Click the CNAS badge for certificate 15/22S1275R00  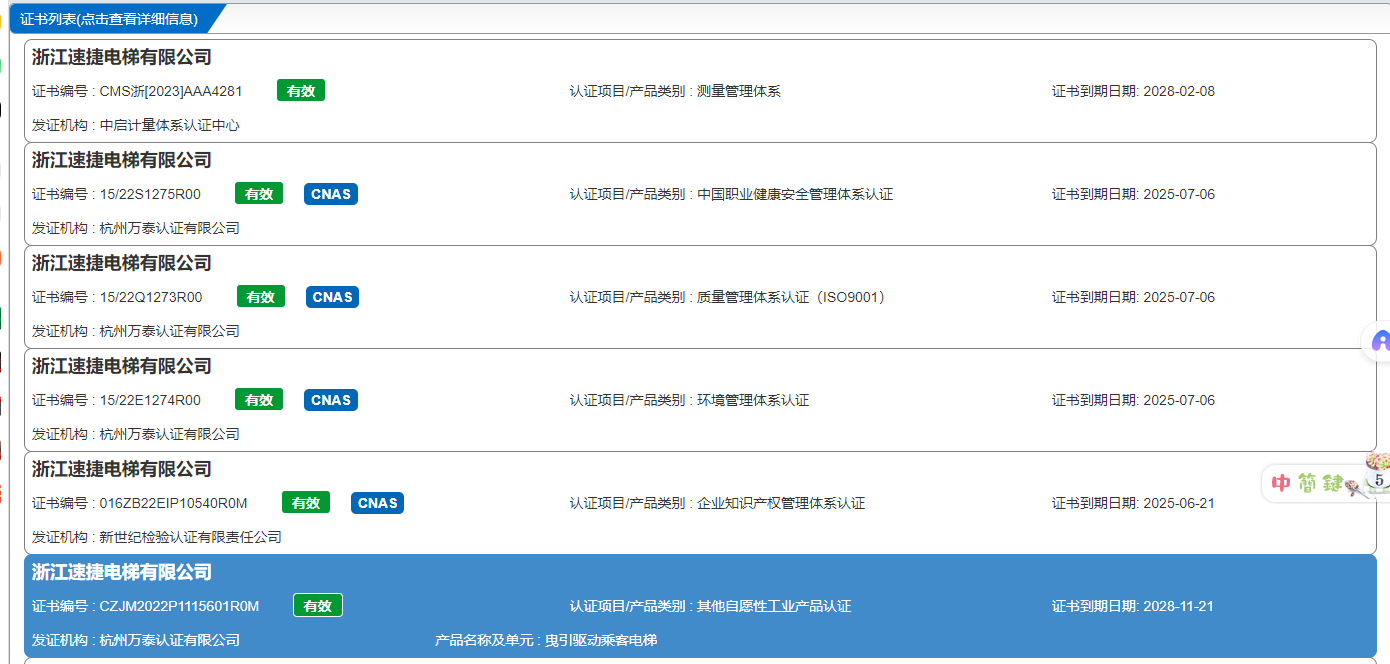click(x=331, y=194)
